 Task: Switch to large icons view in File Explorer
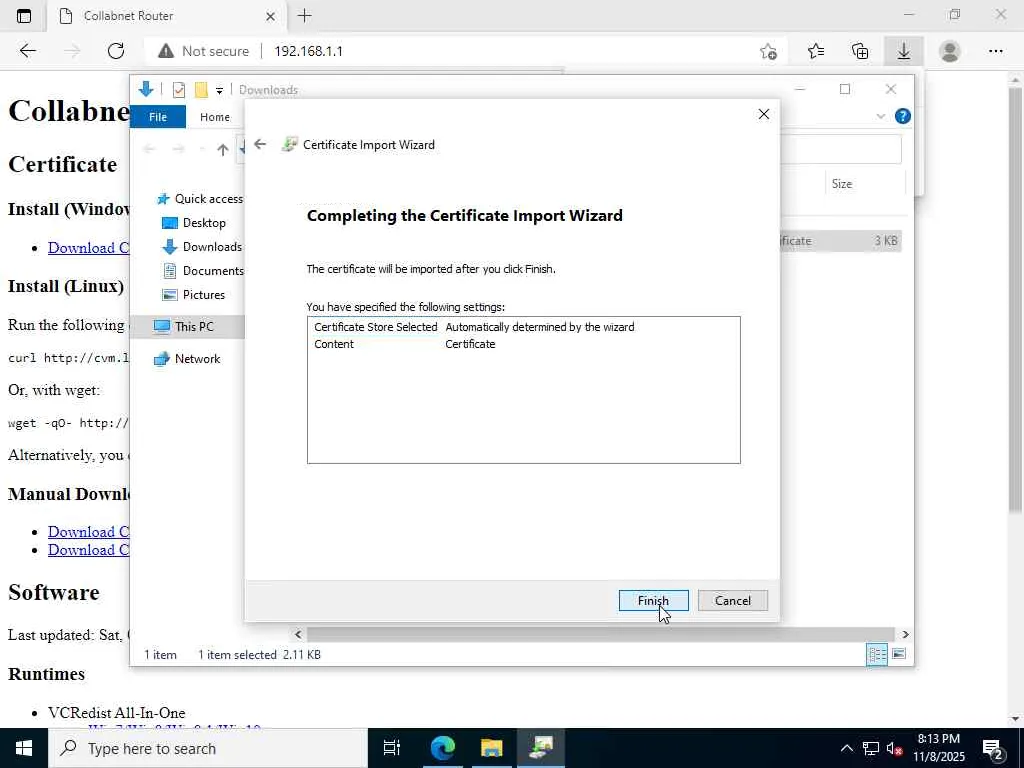click(899, 654)
